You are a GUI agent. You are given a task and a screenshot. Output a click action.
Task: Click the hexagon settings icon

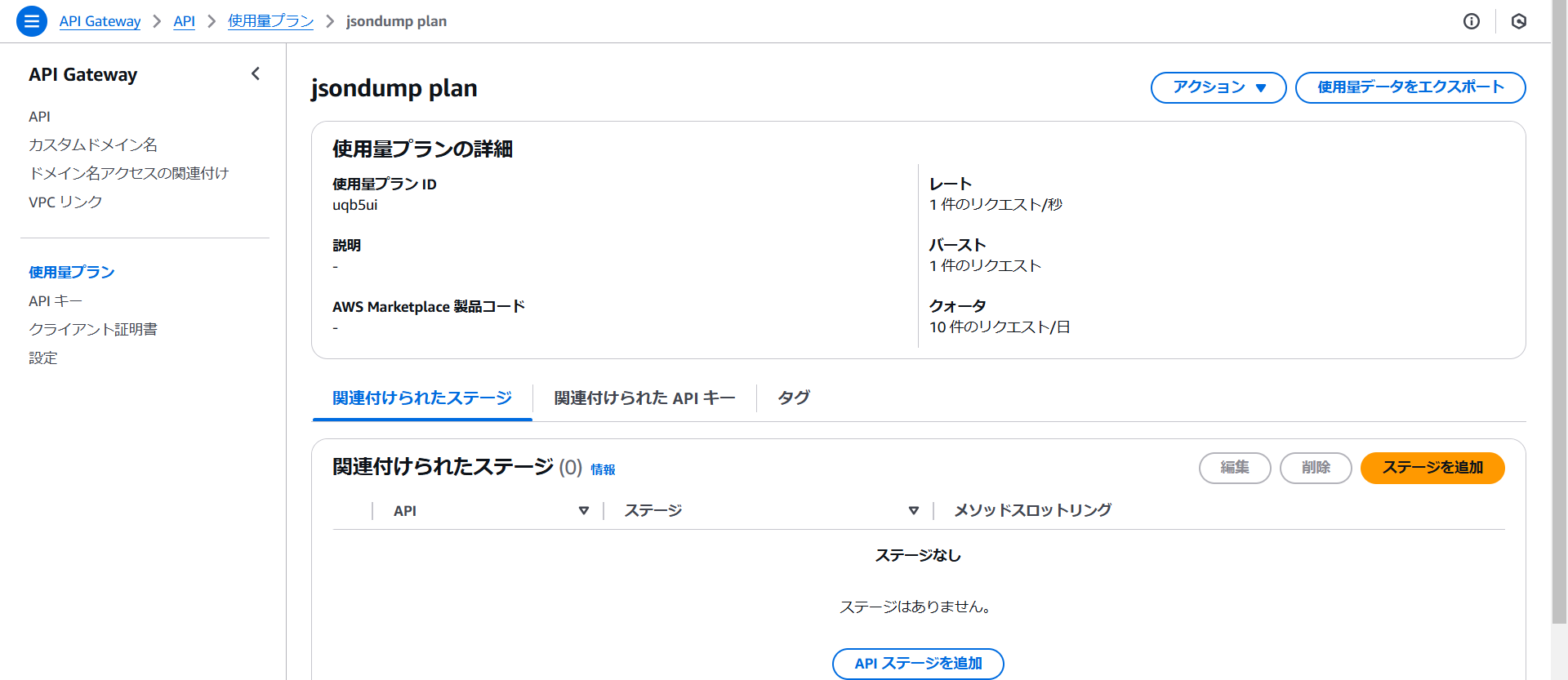1518,21
